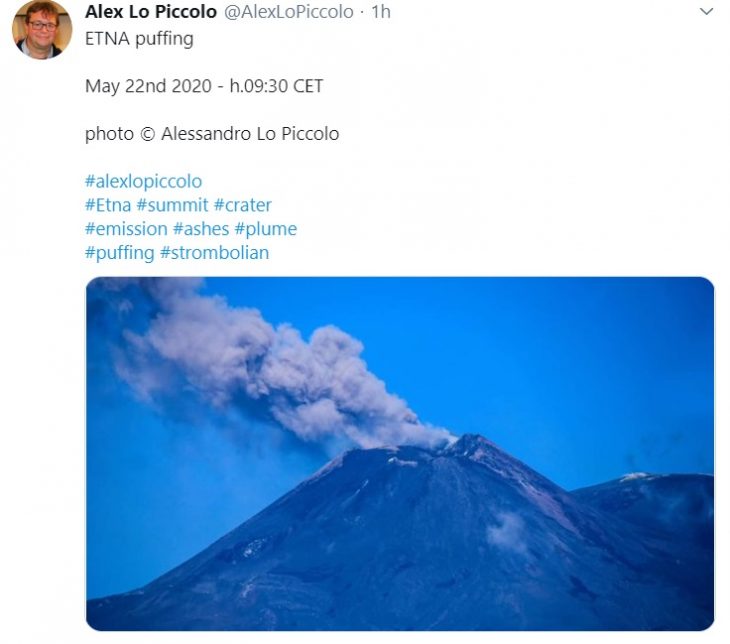The width and height of the screenshot is (730, 644).
Task: Open Alex Lo Piccolo's profile avatar
Action: pos(42,29)
